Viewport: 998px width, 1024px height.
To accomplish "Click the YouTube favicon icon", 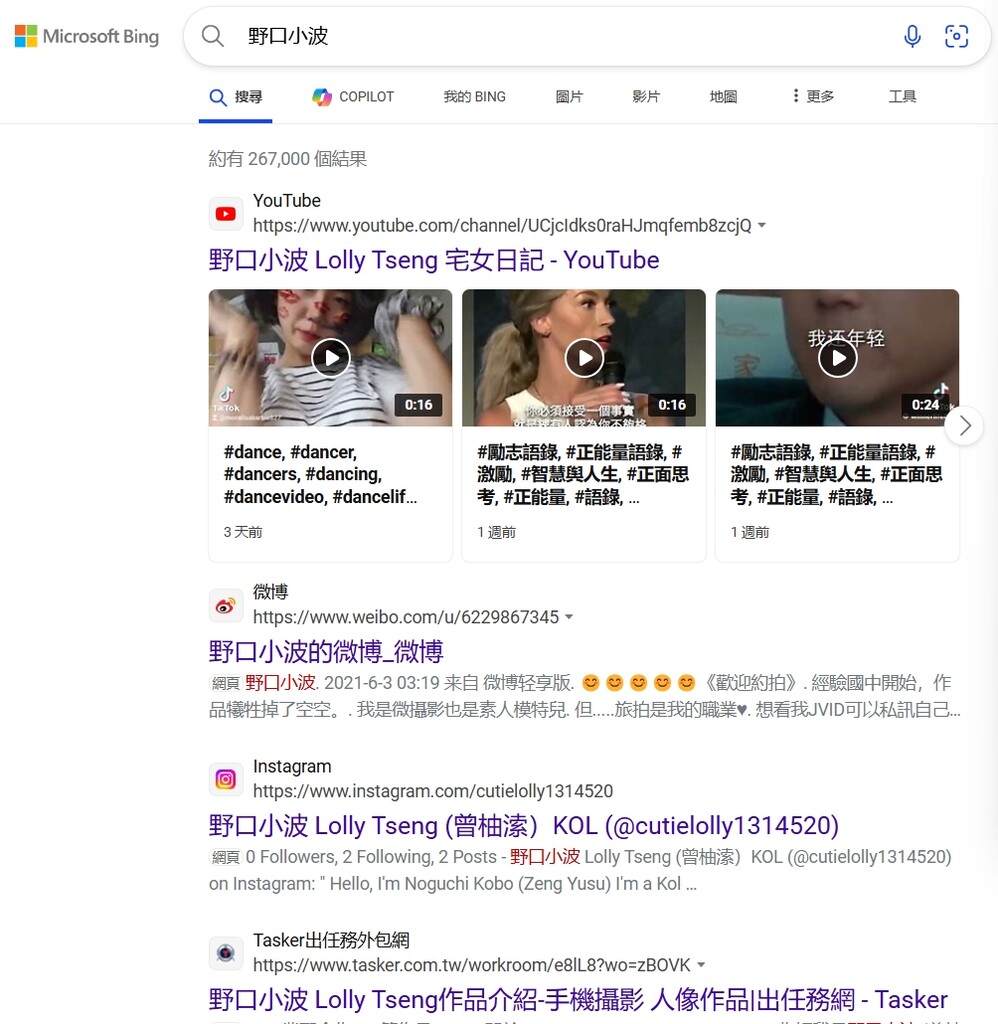I will click(226, 214).
